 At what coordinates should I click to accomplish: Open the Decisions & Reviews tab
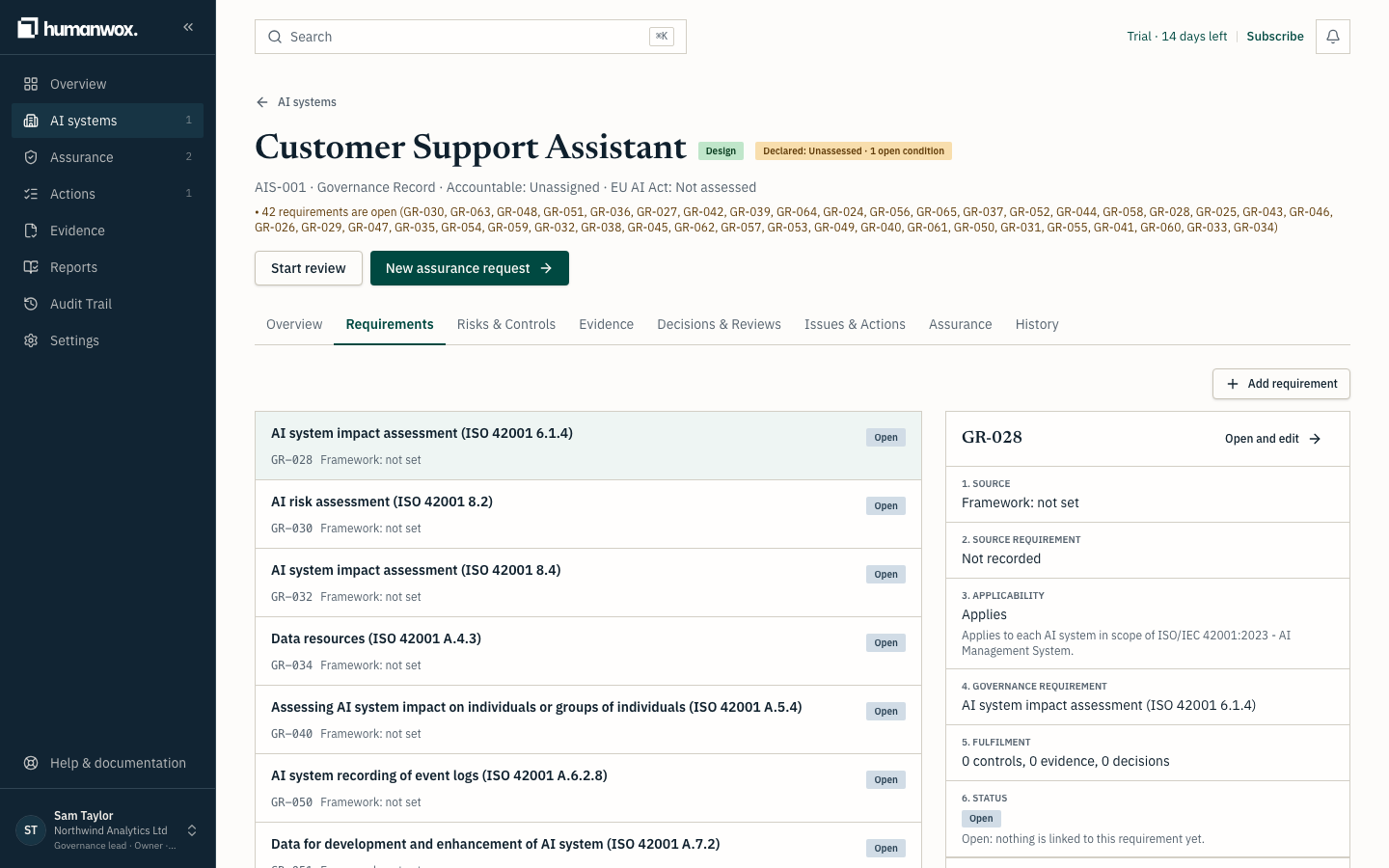[x=720, y=324]
